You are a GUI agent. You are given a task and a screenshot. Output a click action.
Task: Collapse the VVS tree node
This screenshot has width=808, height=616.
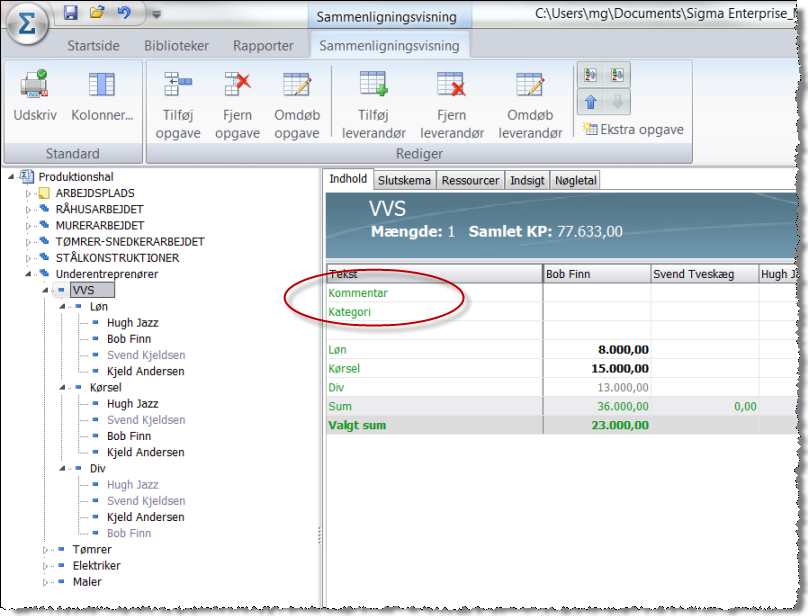click(45, 291)
